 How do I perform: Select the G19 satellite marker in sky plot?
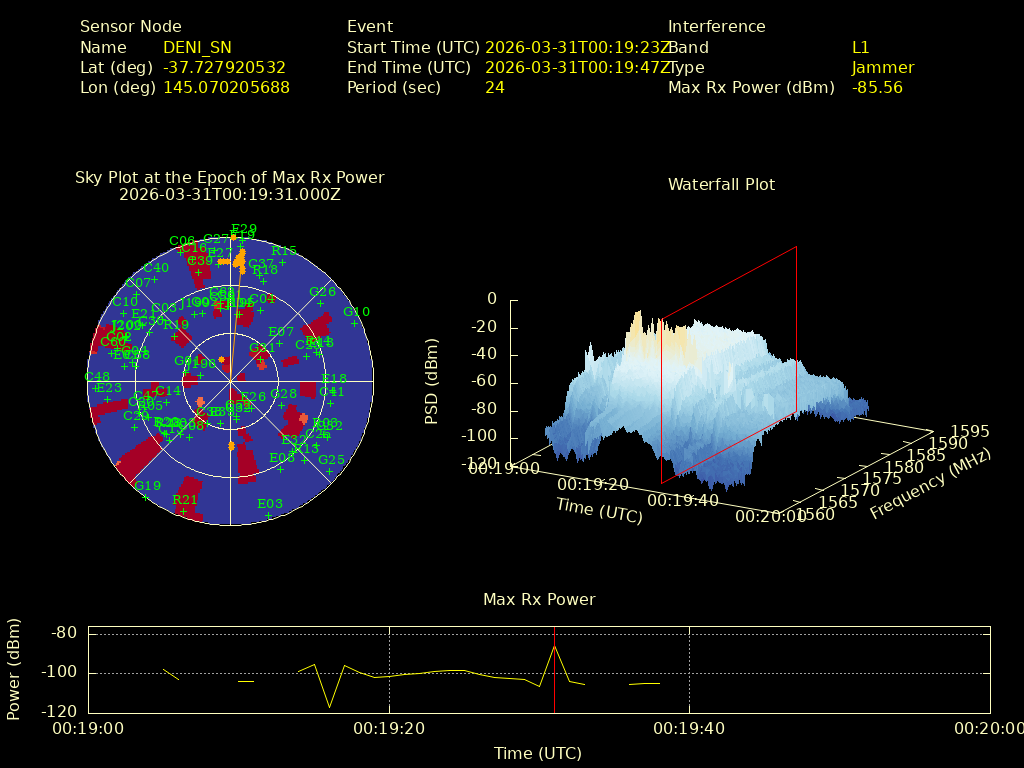pyautogui.click(x=144, y=497)
